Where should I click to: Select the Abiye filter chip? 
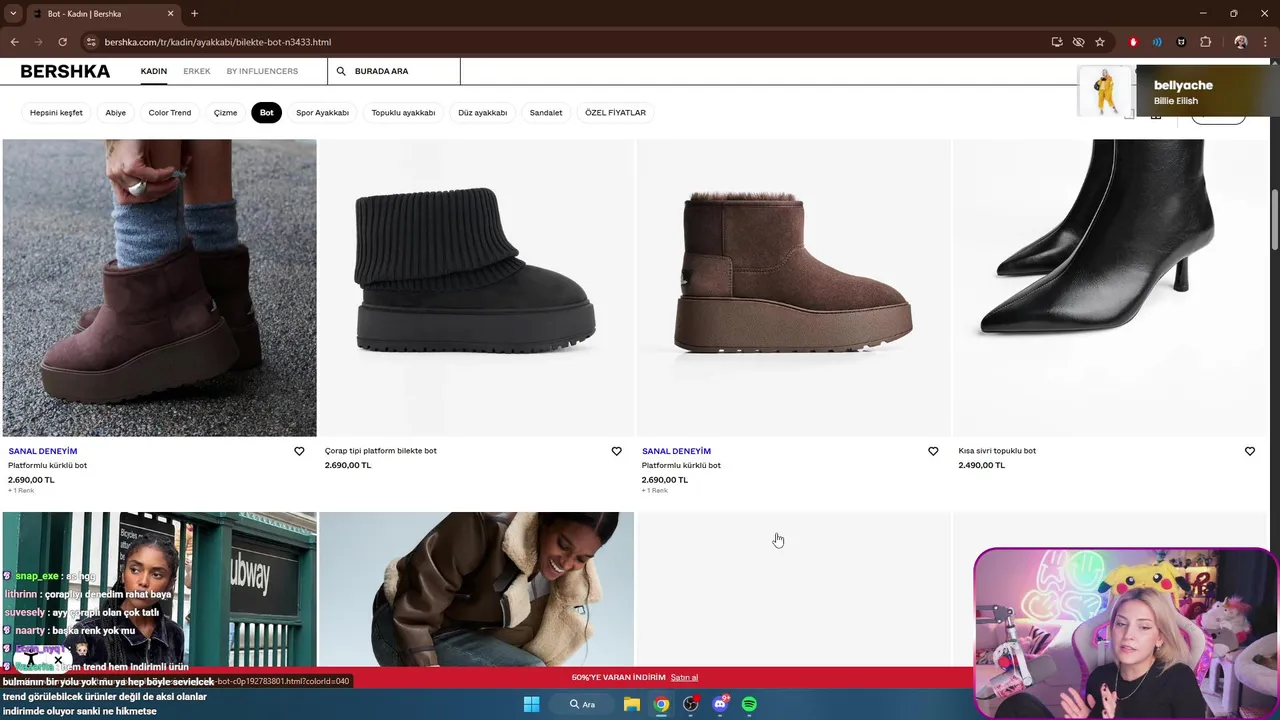(116, 113)
